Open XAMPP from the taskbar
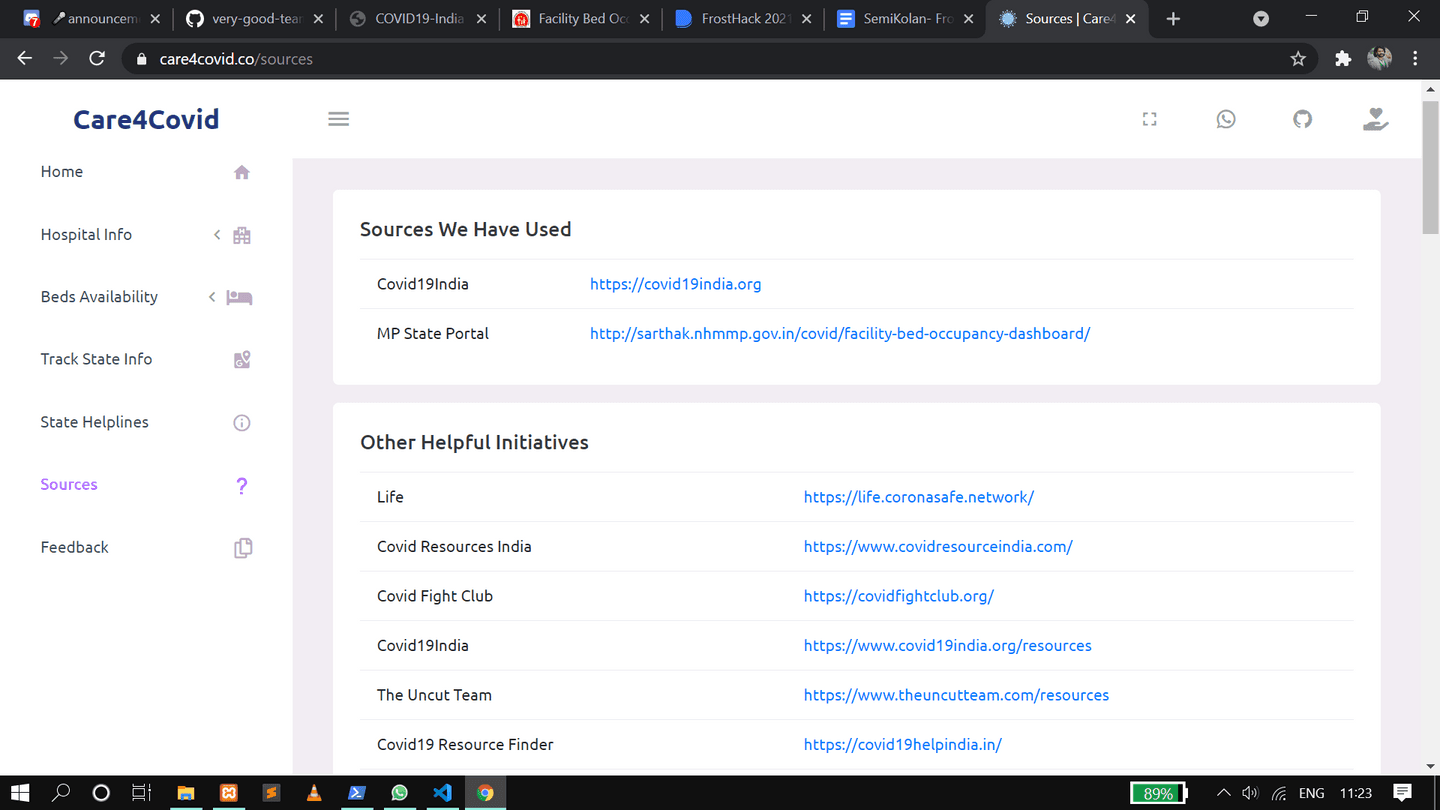1440x810 pixels. tap(228, 793)
